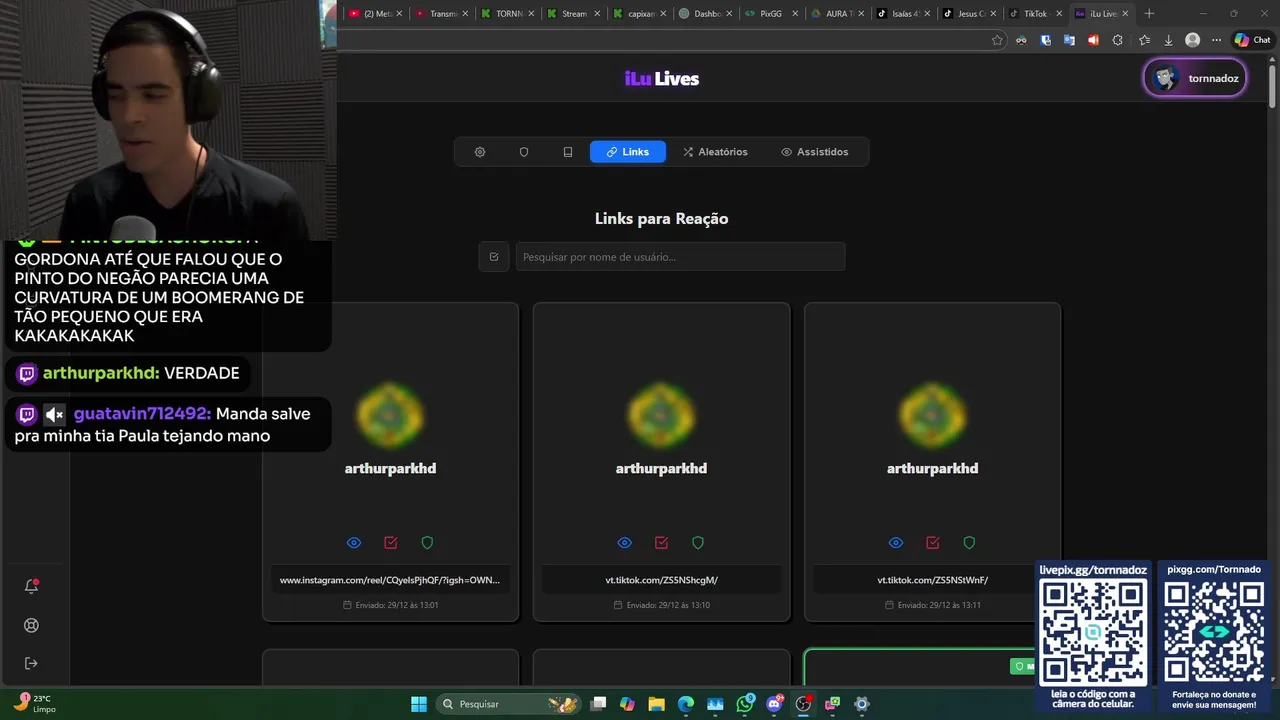
Task: Switch to the Jesus Cr browser tab
Action: 969,14
